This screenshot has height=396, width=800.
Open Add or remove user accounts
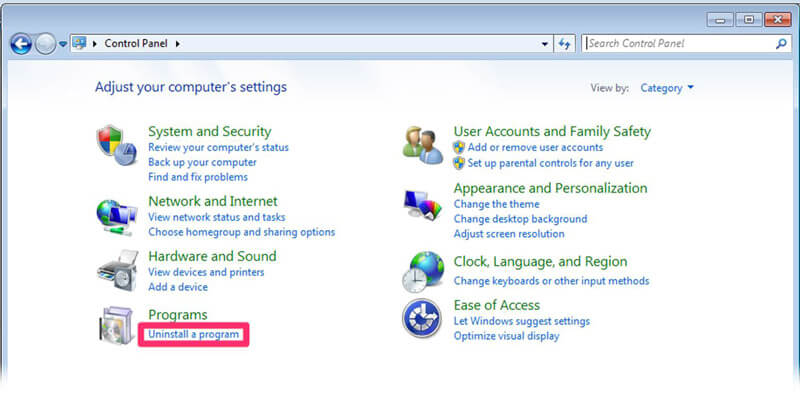coord(535,147)
